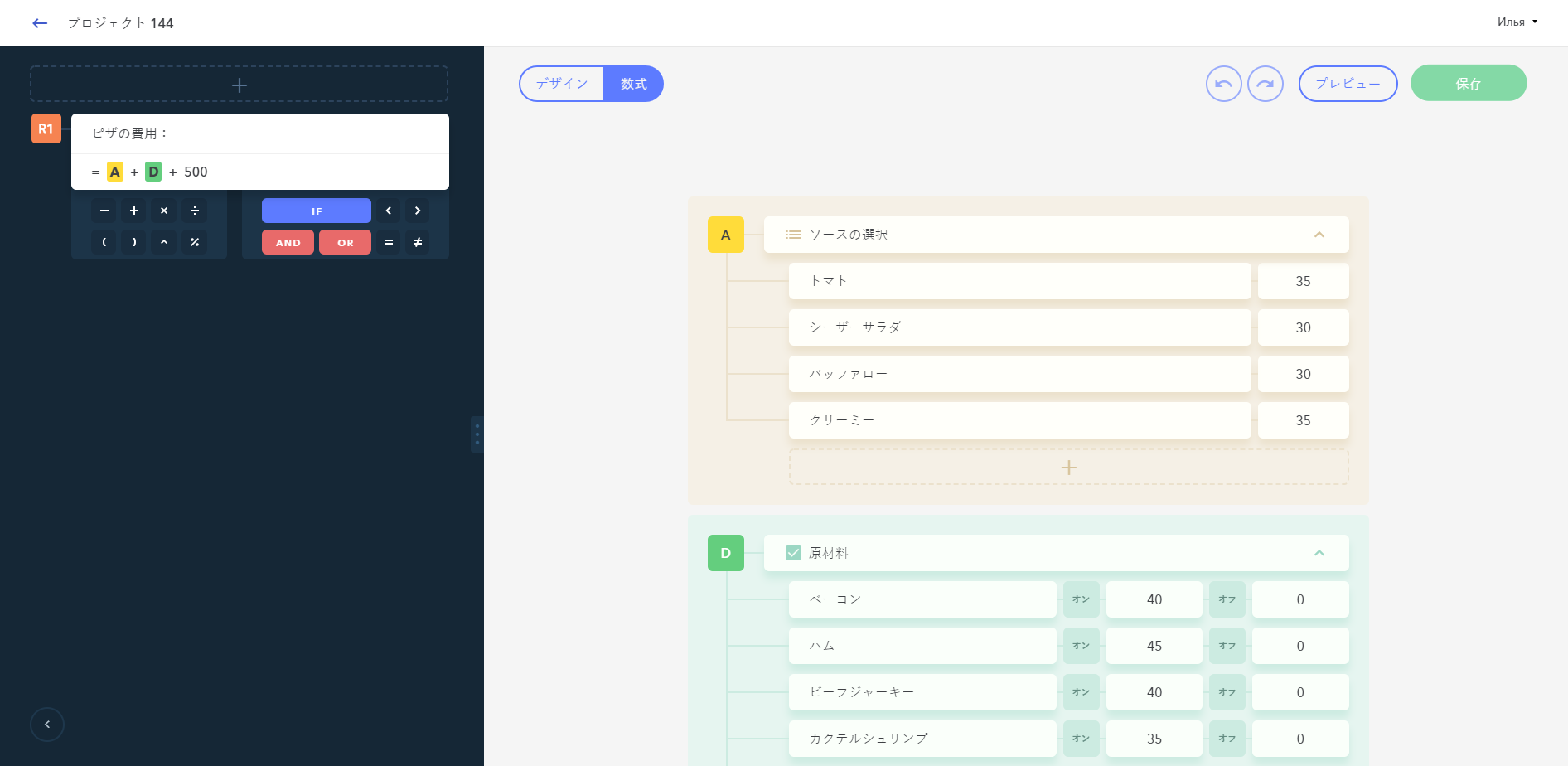
Task: Open the プレビュー preview
Action: pyautogui.click(x=1348, y=84)
